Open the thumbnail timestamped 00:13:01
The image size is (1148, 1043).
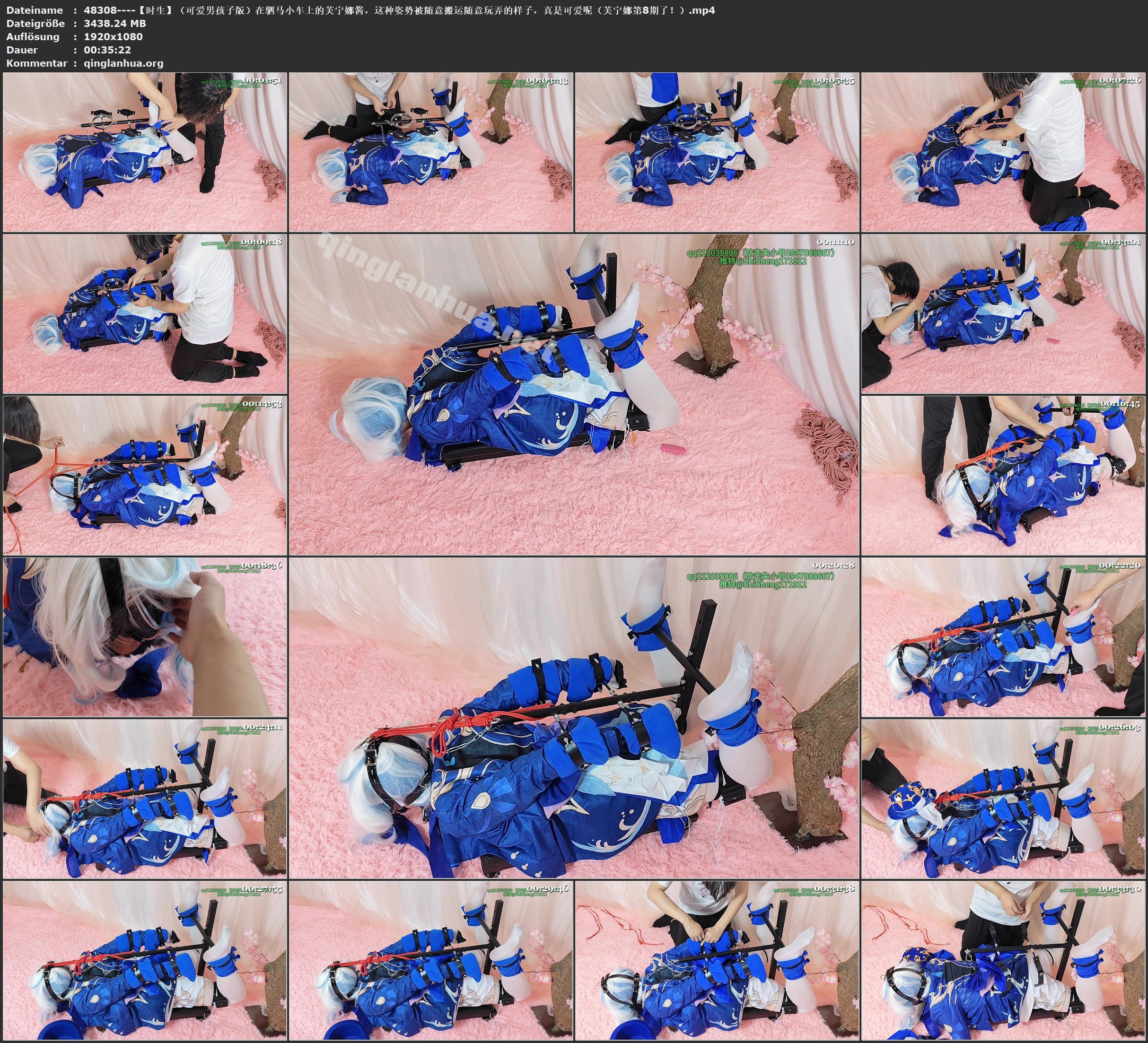(x=1003, y=313)
